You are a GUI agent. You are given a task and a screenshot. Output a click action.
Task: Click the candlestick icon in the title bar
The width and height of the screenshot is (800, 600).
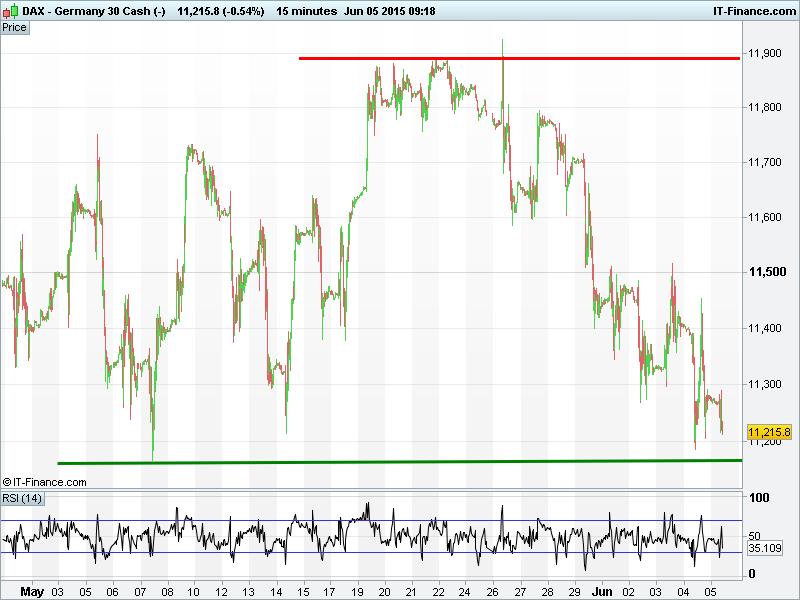pyautogui.click(x=9, y=10)
